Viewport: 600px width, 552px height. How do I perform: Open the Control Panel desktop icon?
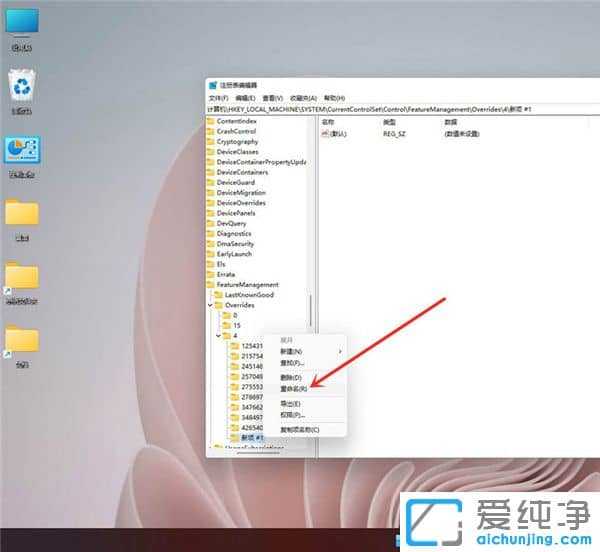point(22,157)
